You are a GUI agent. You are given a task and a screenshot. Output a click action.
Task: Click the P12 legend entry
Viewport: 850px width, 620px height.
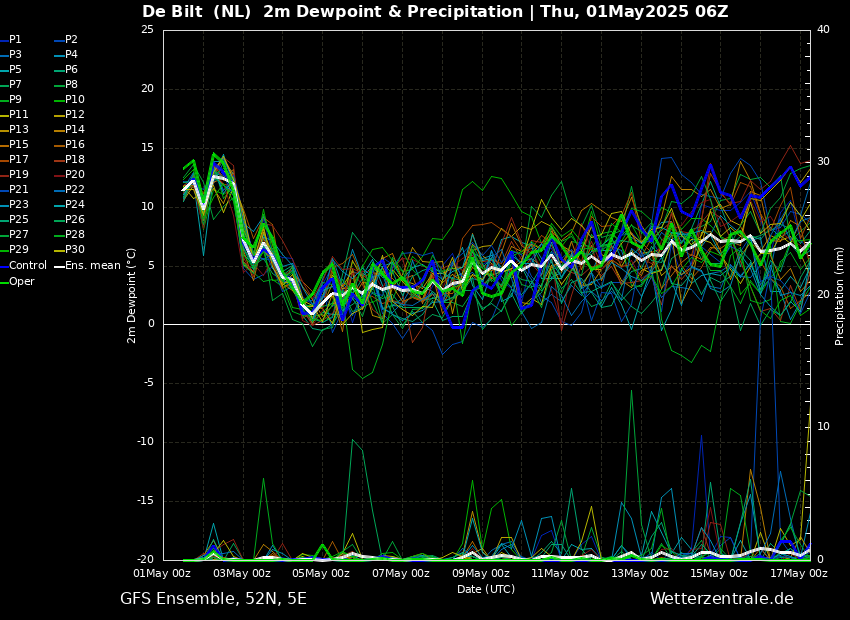[x=69, y=114]
